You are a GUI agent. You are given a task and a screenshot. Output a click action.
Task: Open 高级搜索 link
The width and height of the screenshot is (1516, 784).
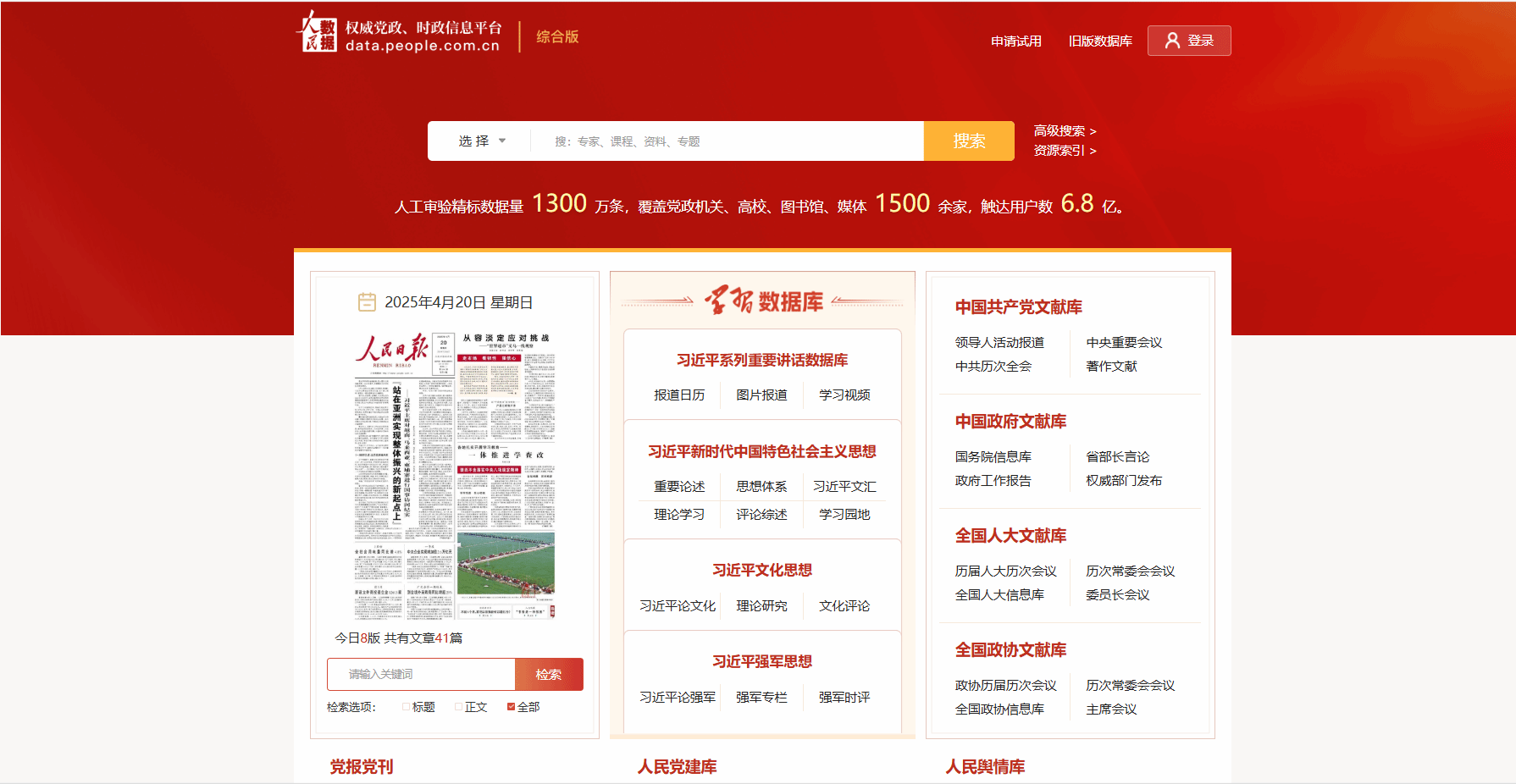coord(1065,131)
